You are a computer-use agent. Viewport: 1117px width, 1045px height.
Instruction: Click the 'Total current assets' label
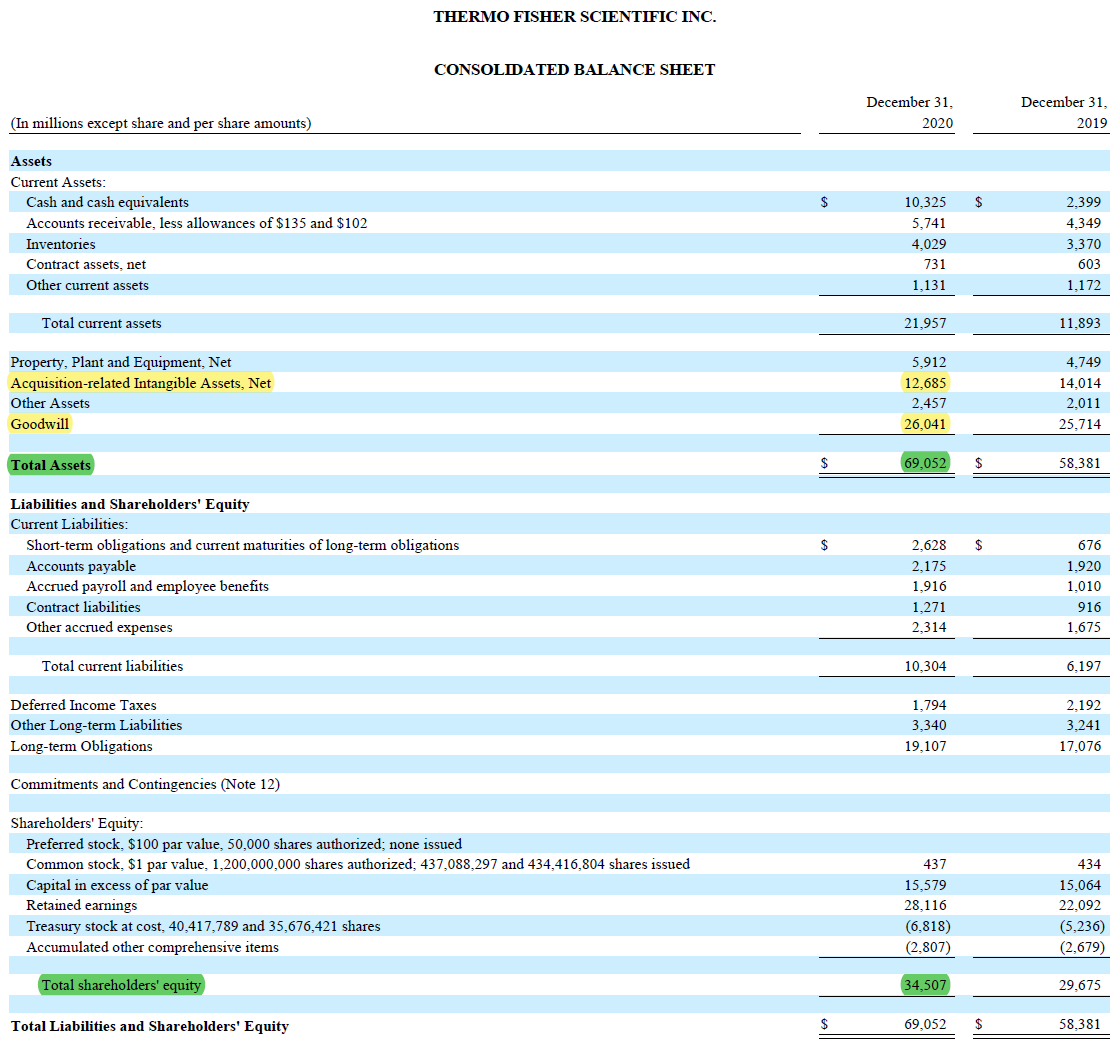pyautogui.click(x=102, y=323)
